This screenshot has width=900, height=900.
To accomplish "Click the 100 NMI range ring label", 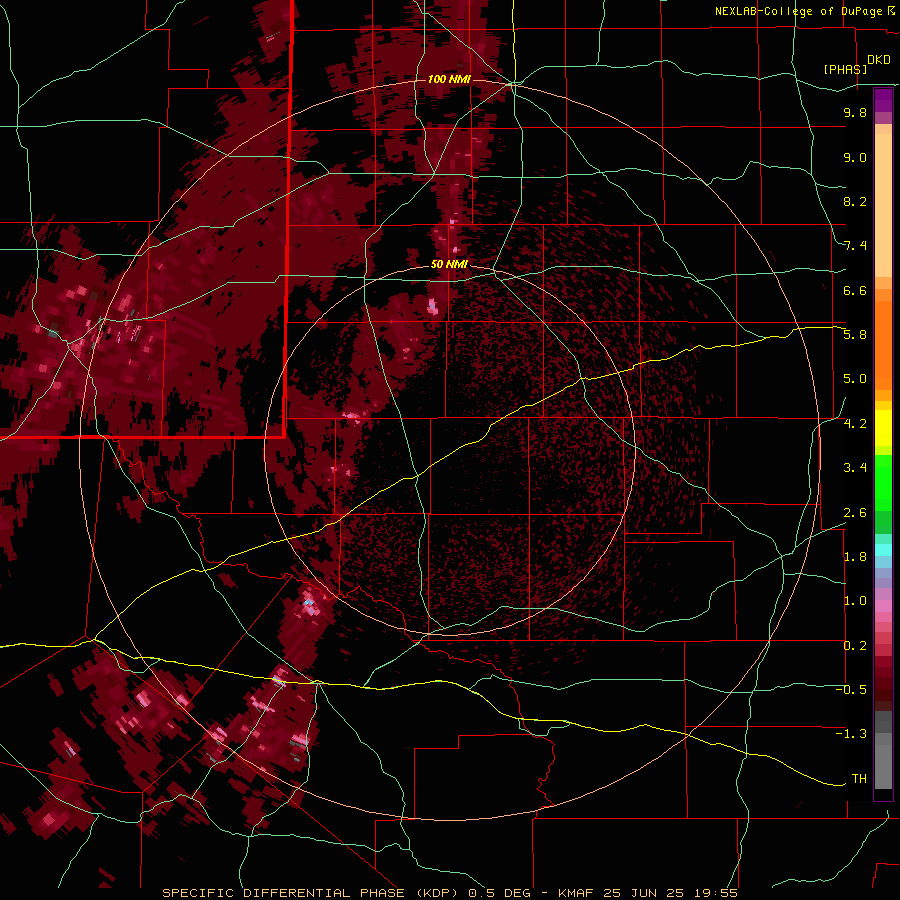I will [x=449, y=79].
